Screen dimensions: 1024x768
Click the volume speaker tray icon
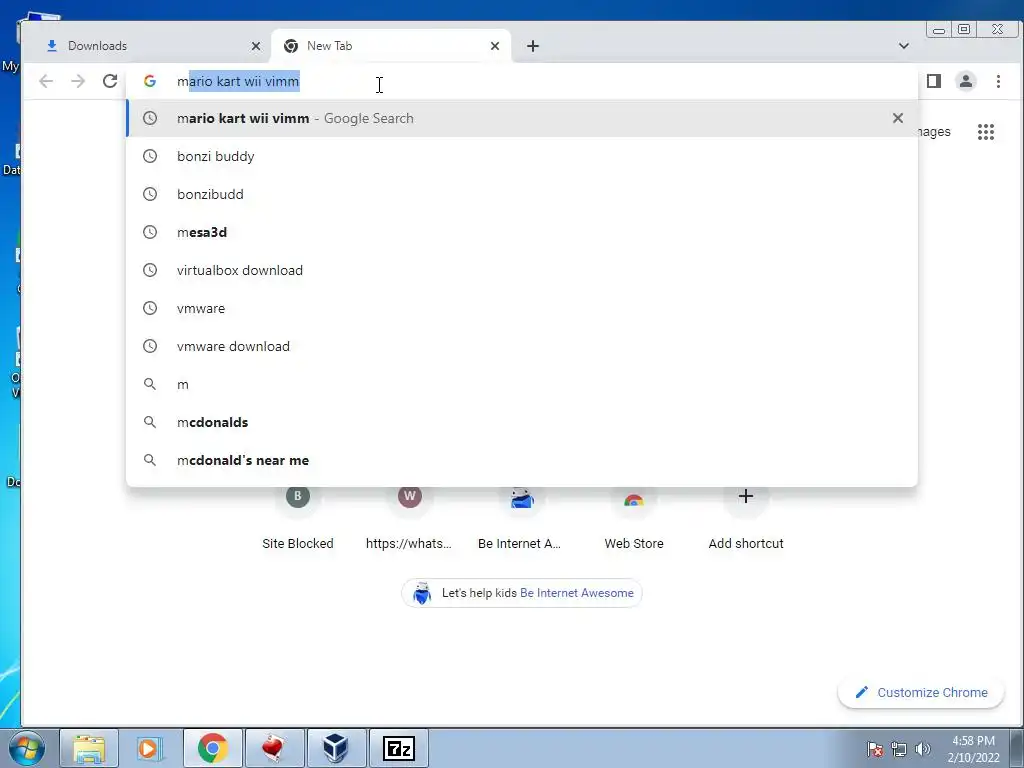click(x=923, y=749)
